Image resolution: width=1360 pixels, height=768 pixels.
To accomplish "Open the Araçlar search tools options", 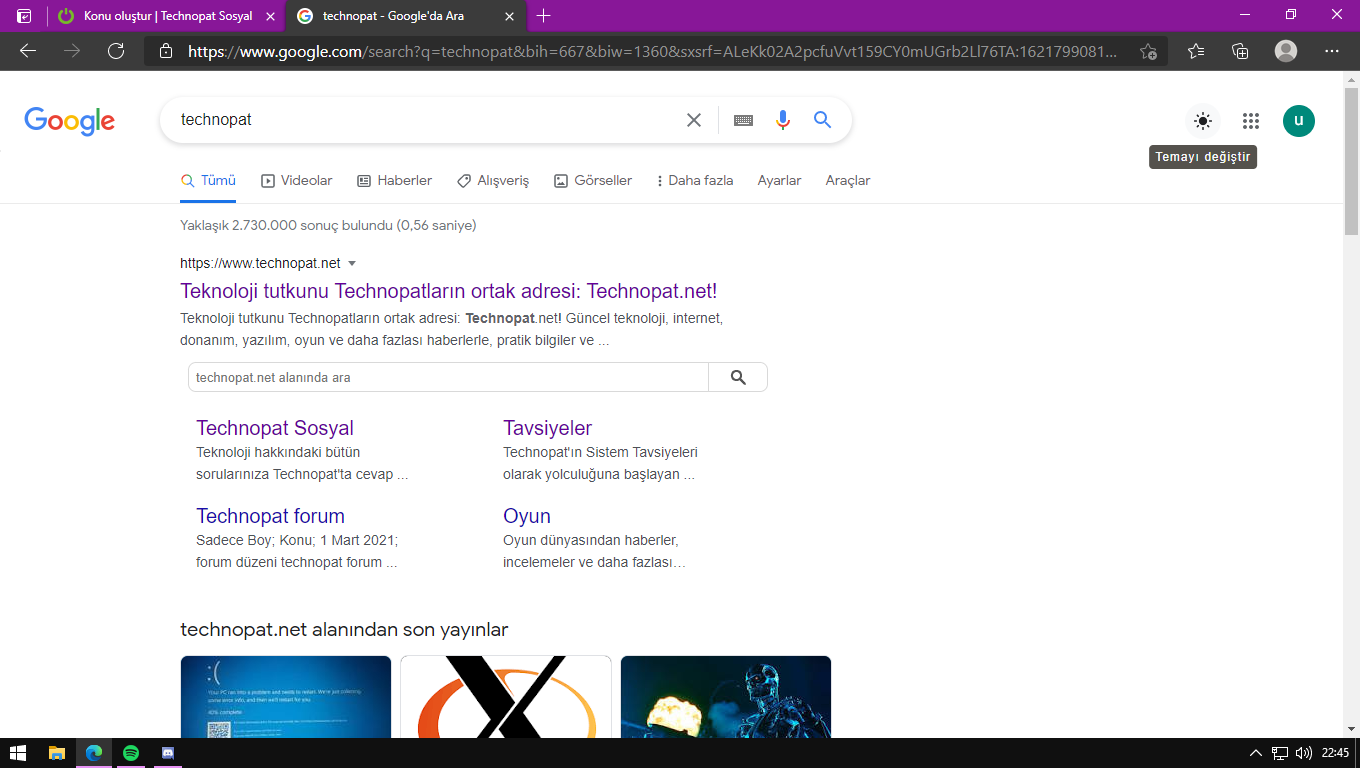I will pyautogui.click(x=848, y=181).
